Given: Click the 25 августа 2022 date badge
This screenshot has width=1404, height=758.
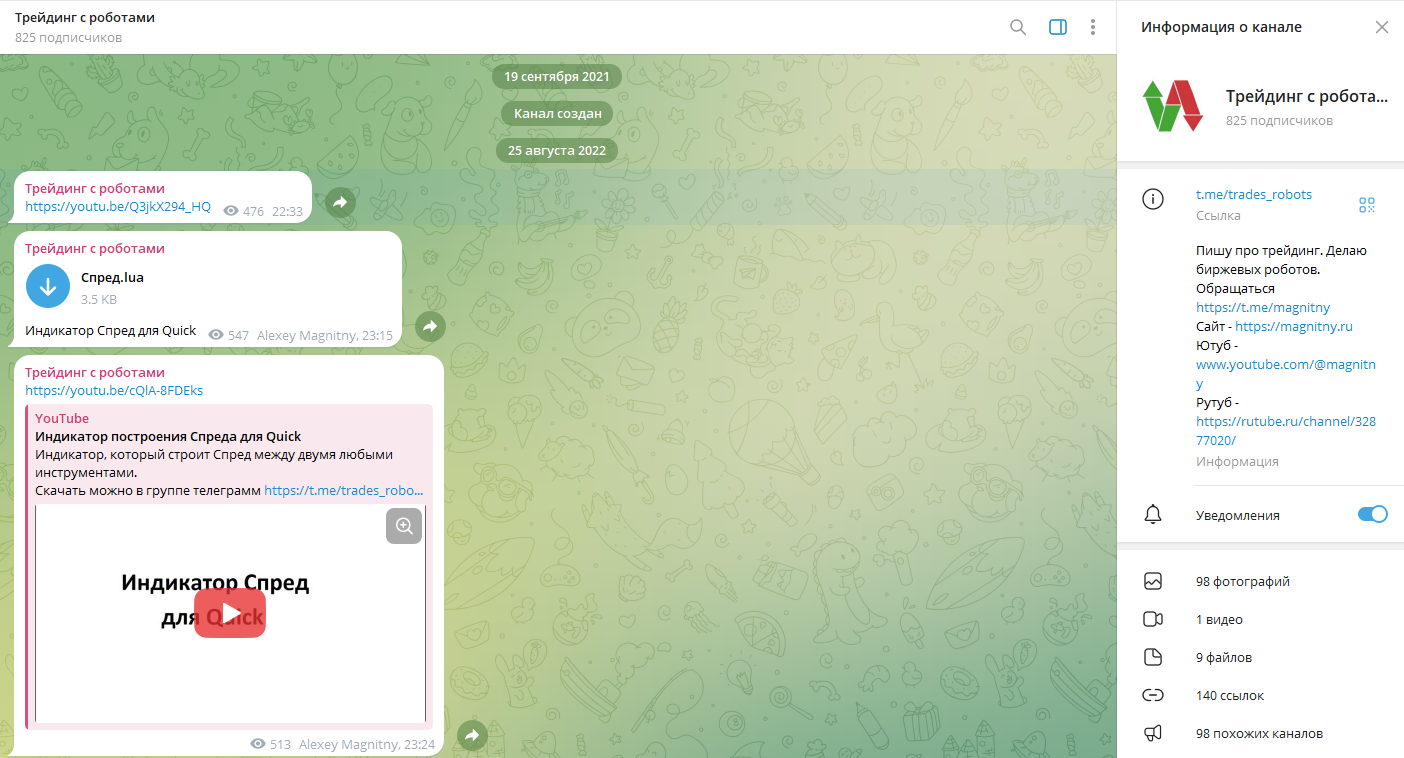Looking at the screenshot, I should point(557,151).
